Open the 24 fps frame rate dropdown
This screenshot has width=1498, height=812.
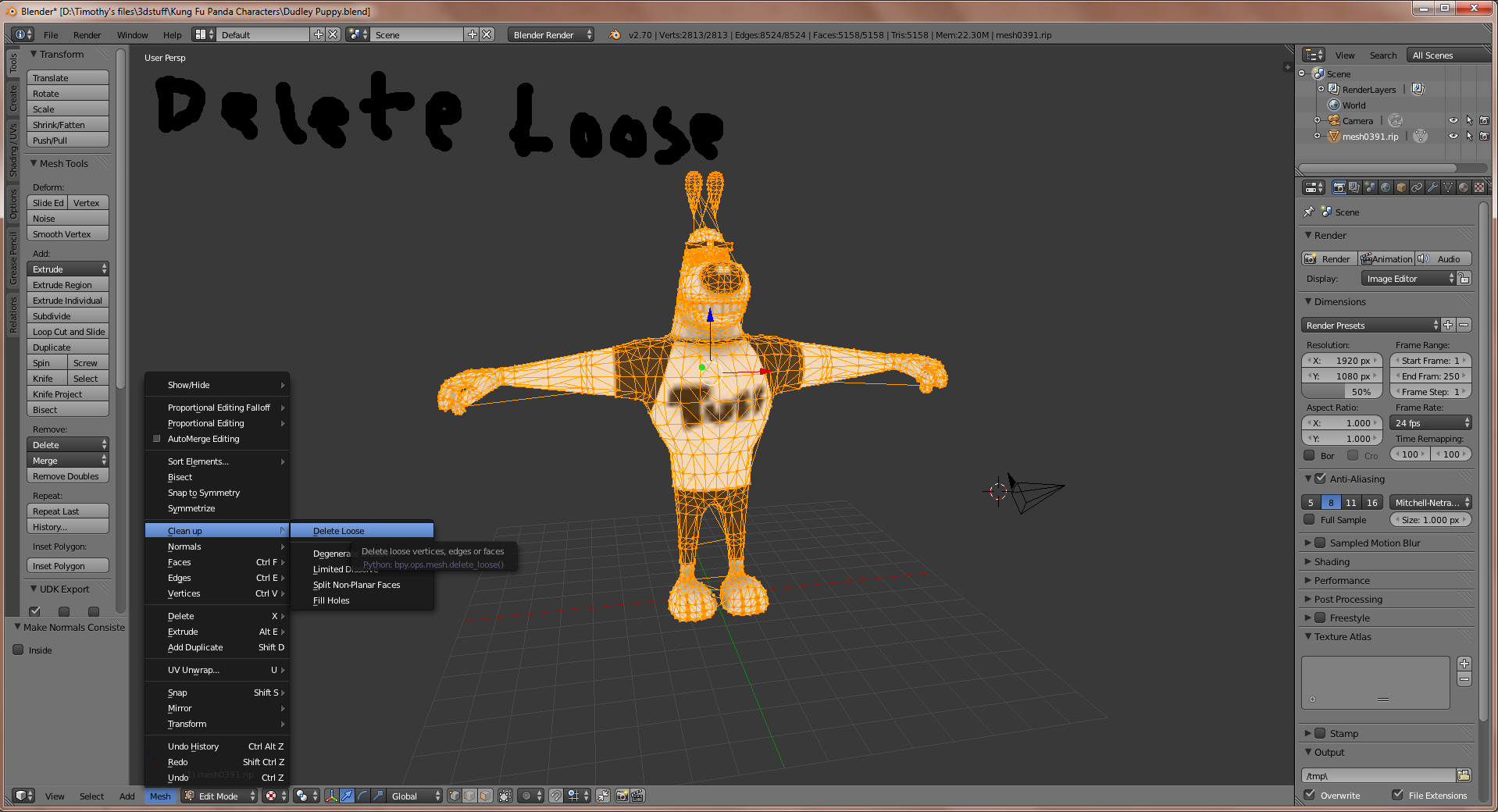(x=1431, y=423)
